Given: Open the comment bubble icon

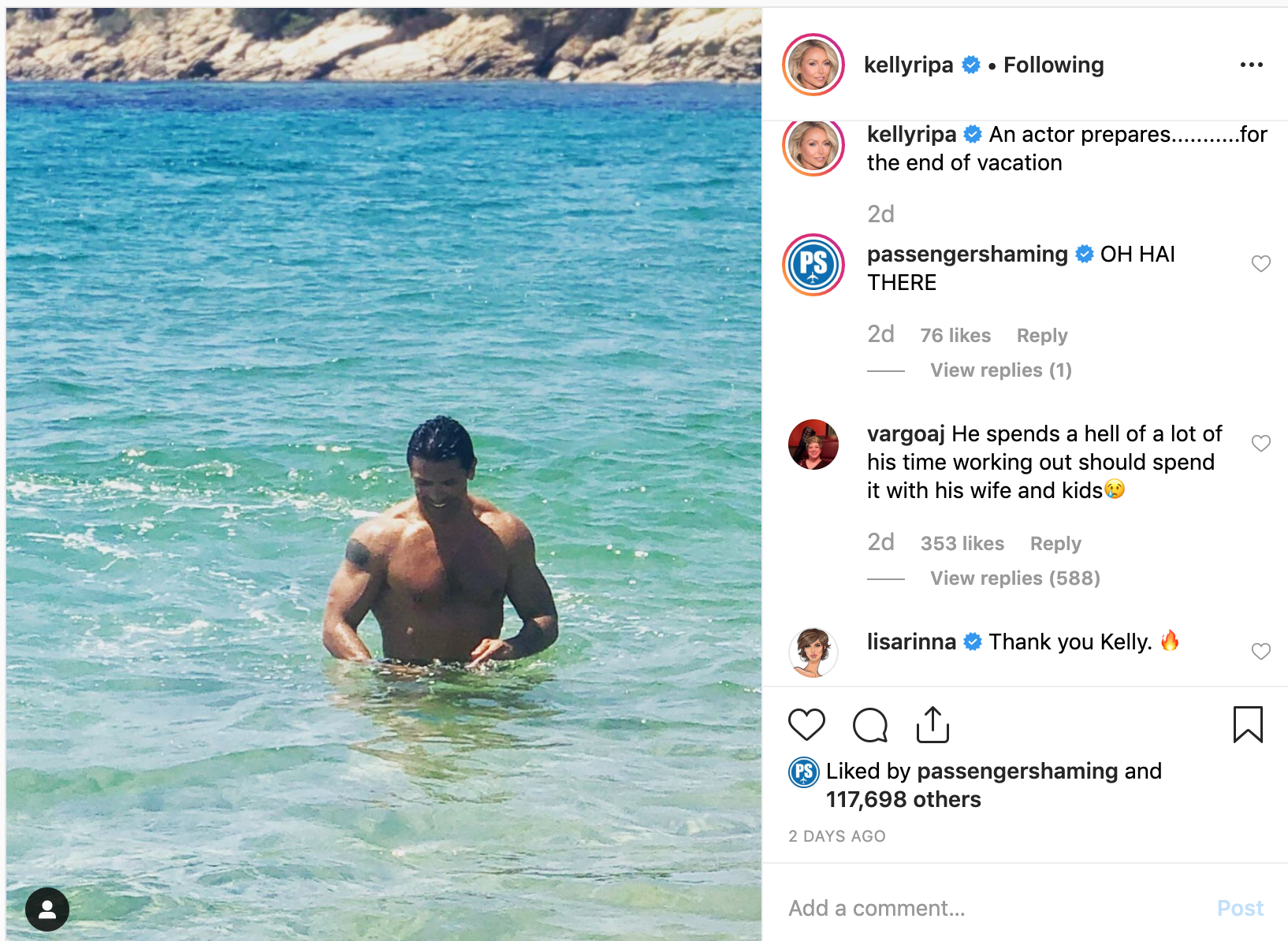Looking at the screenshot, I should (x=870, y=724).
